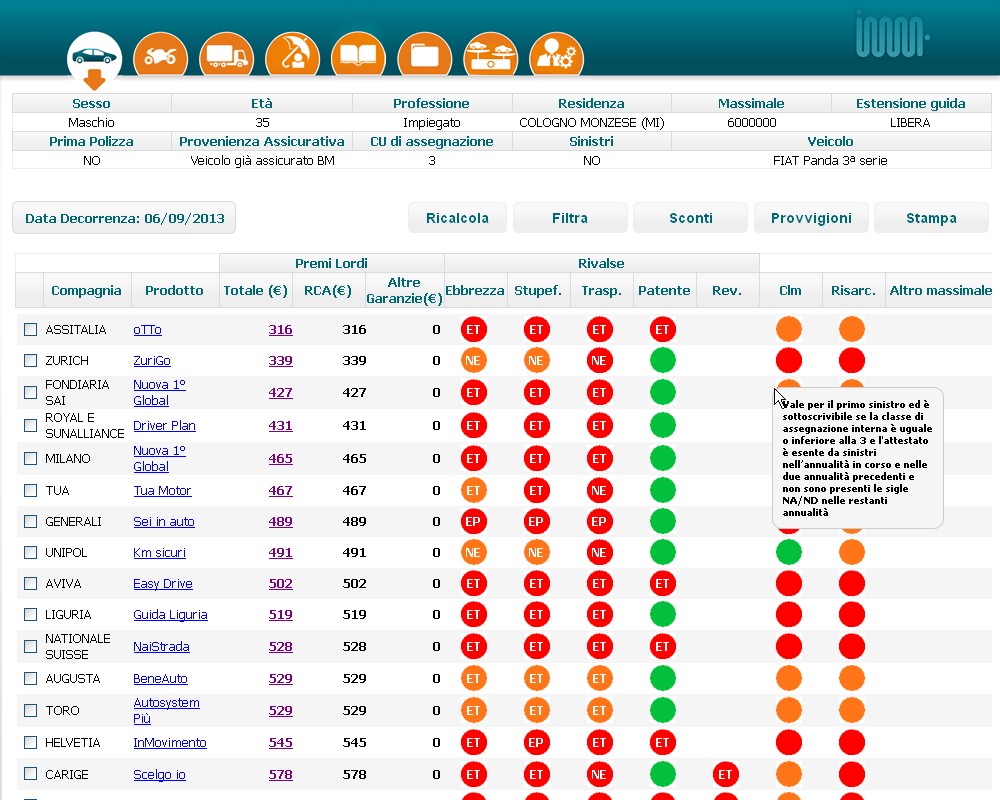Click LIGURIA red Risarc. indicator
Viewport: 1000px width, 800px height.
tap(852, 614)
